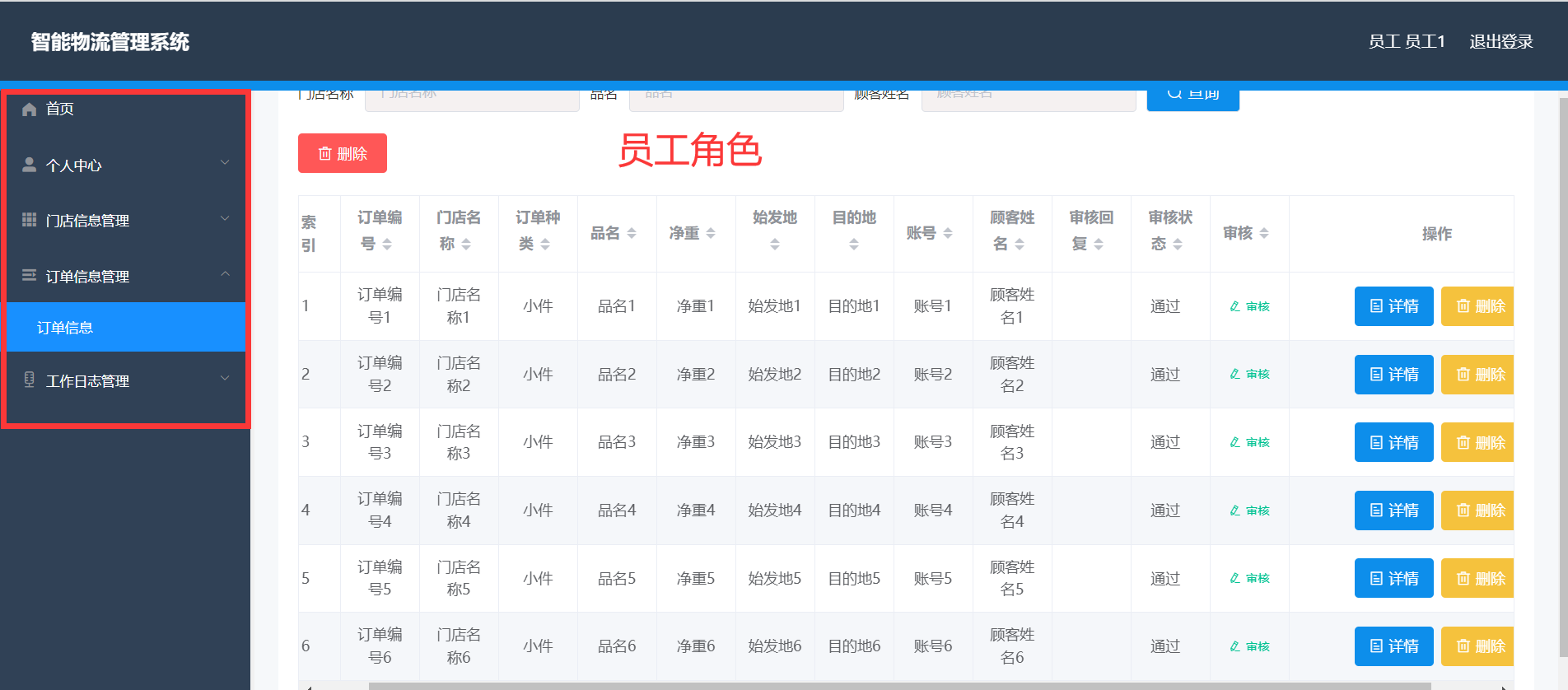Expand 门店信息管理 in the sidebar
Viewport: 1568px width, 690px height.
click(x=126, y=220)
